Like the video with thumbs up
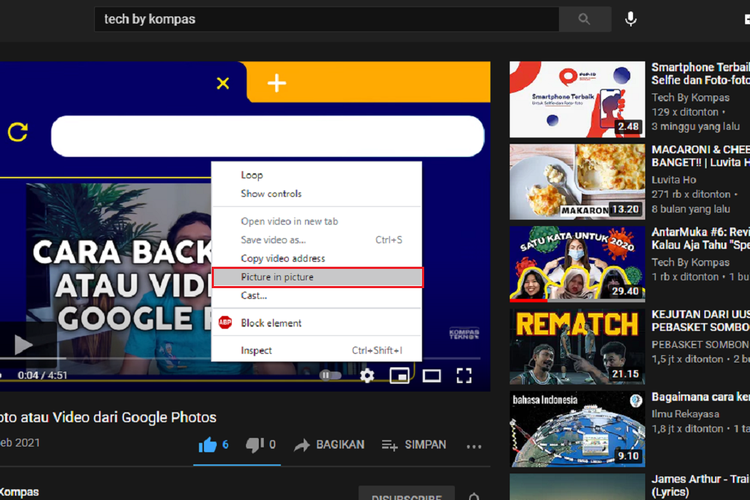Viewport: 750px width, 500px height. [x=208, y=445]
